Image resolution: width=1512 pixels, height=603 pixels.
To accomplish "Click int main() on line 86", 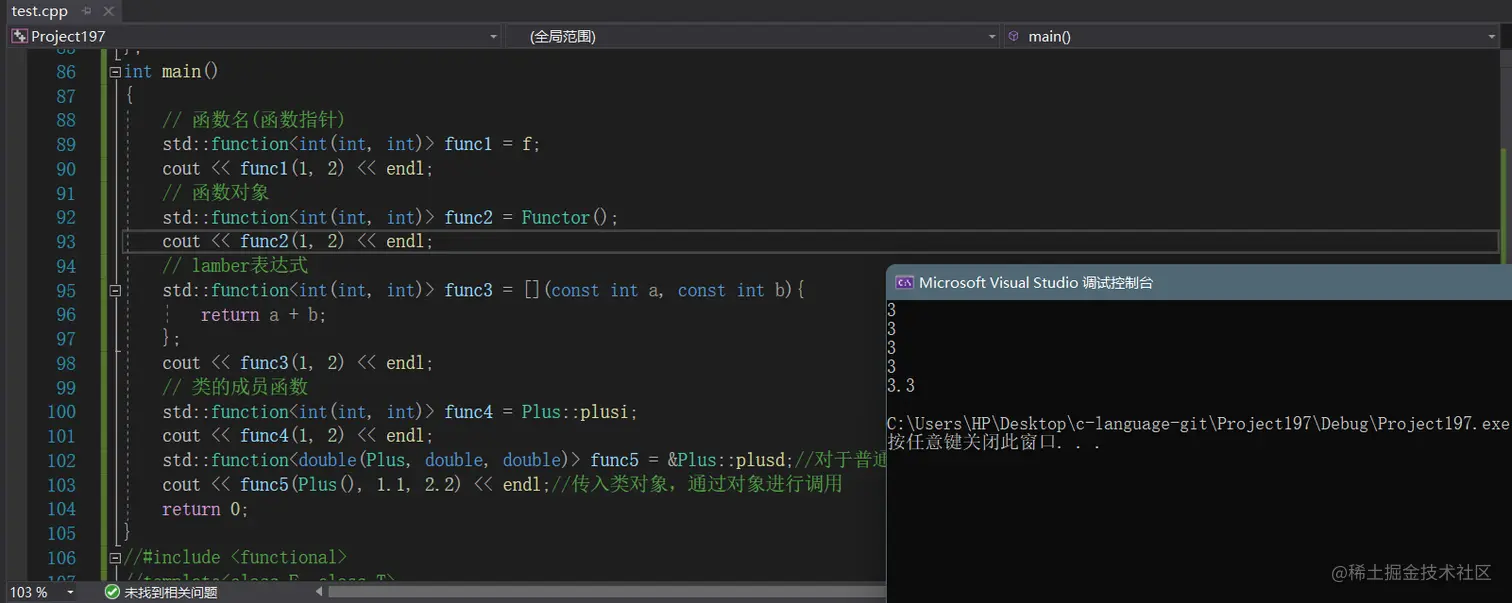I will [x=171, y=72].
